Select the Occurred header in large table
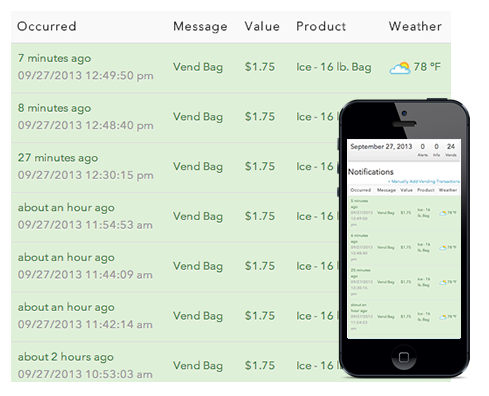489x396 pixels. tap(47, 26)
